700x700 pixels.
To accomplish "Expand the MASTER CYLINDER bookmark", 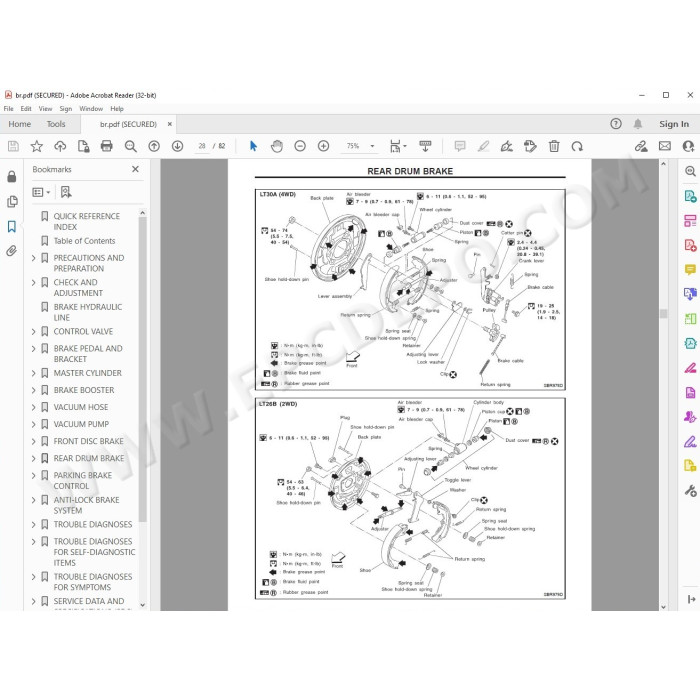I will coord(33,373).
